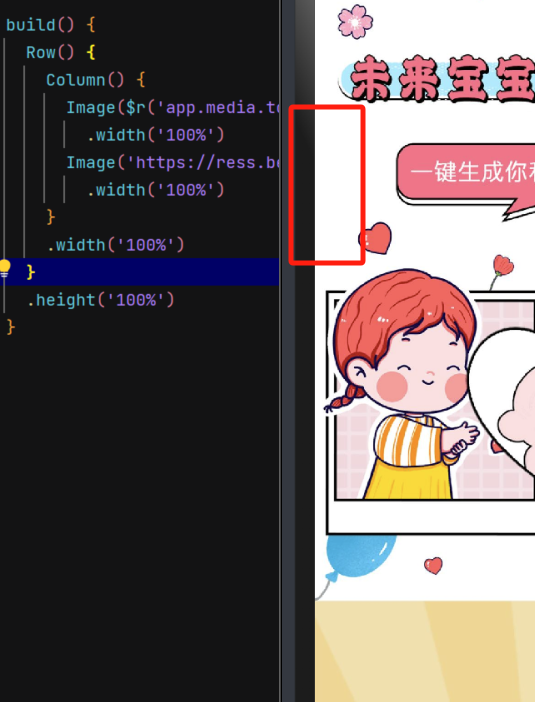
Task: Place cursor on the Column() line
Action: (95, 80)
